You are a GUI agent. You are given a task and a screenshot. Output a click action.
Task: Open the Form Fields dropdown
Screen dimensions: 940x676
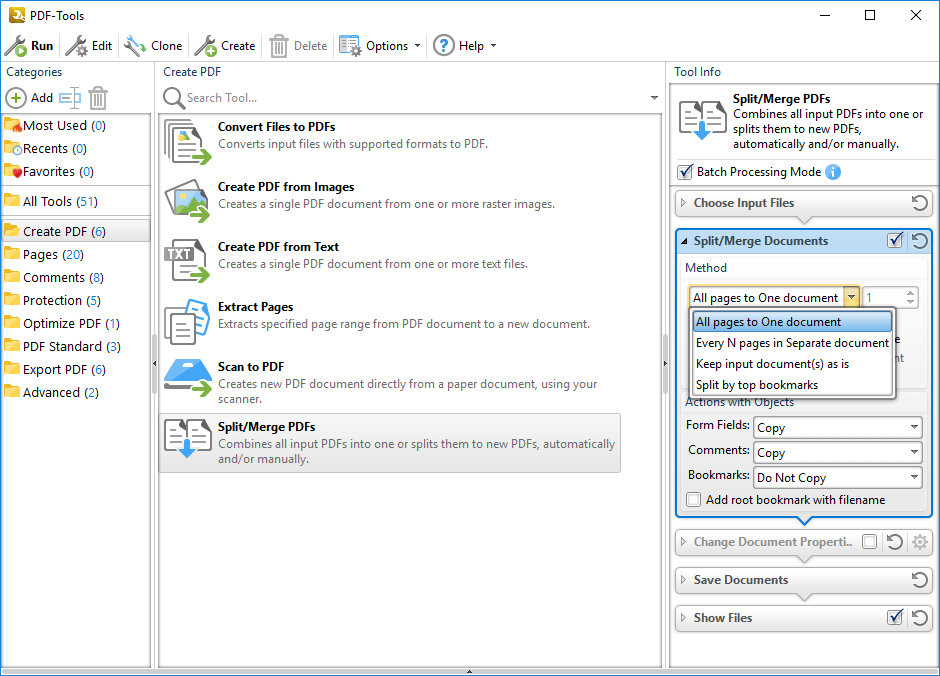[x=837, y=428]
